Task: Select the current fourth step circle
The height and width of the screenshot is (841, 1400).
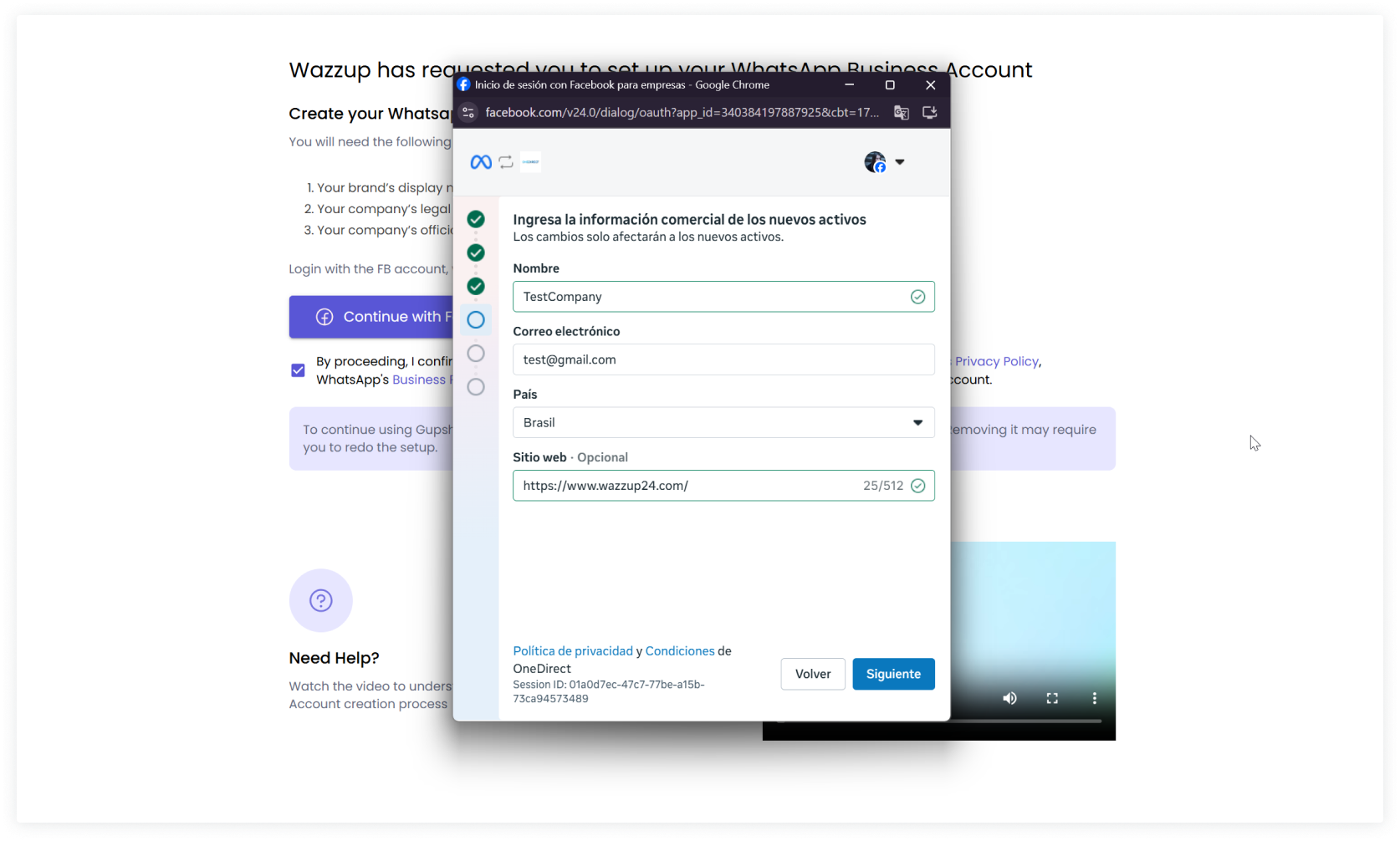Action: (476, 319)
